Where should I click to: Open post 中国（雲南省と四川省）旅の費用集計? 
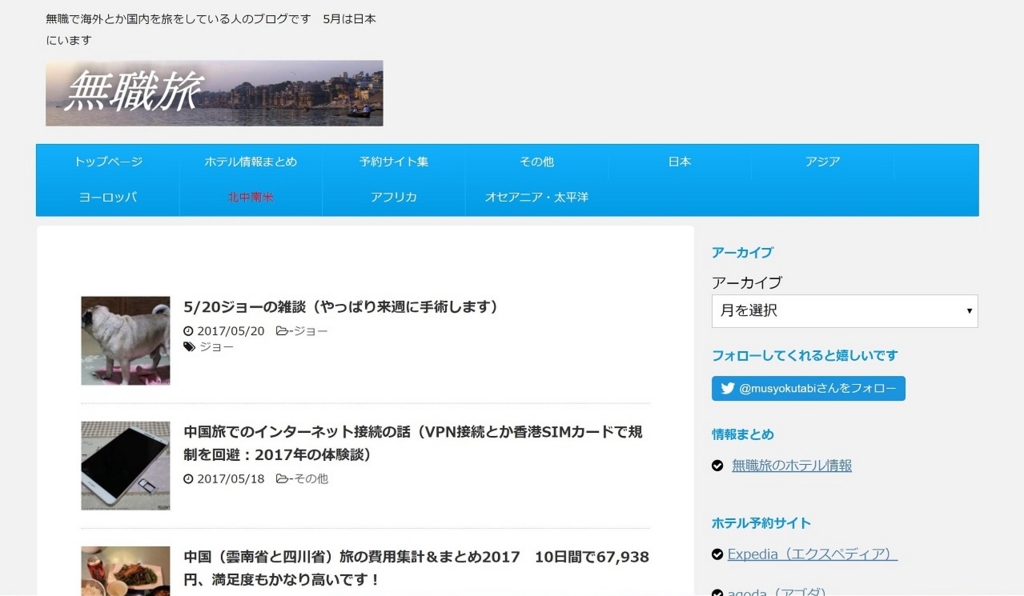[416, 568]
